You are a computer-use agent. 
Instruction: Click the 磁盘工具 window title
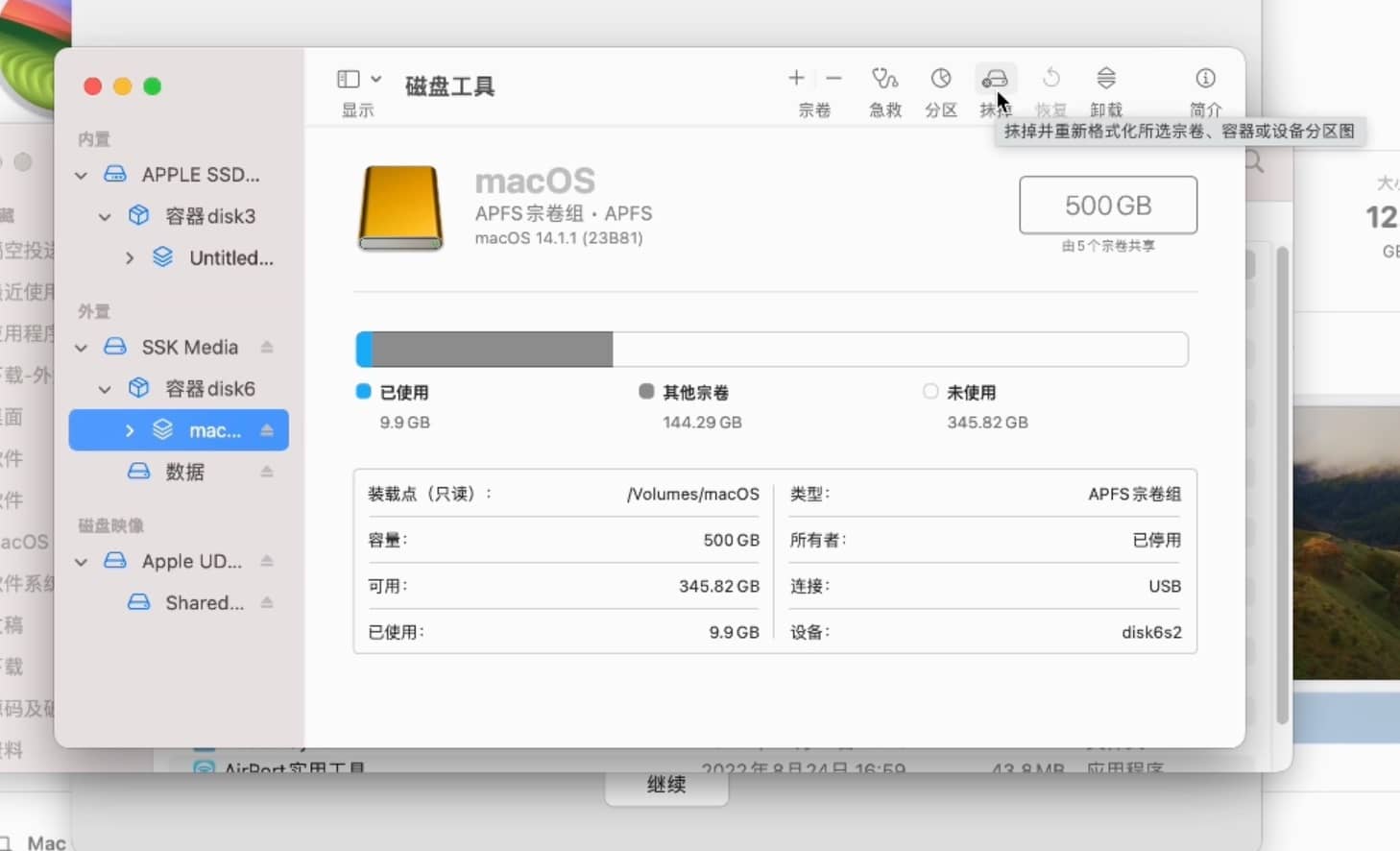[x=449, y=86]
